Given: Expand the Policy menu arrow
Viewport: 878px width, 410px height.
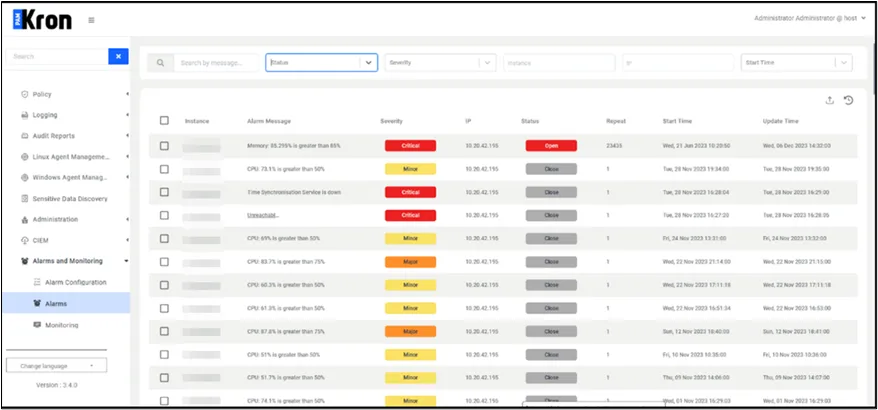Looking at the screenshot, I should point(127,94).
